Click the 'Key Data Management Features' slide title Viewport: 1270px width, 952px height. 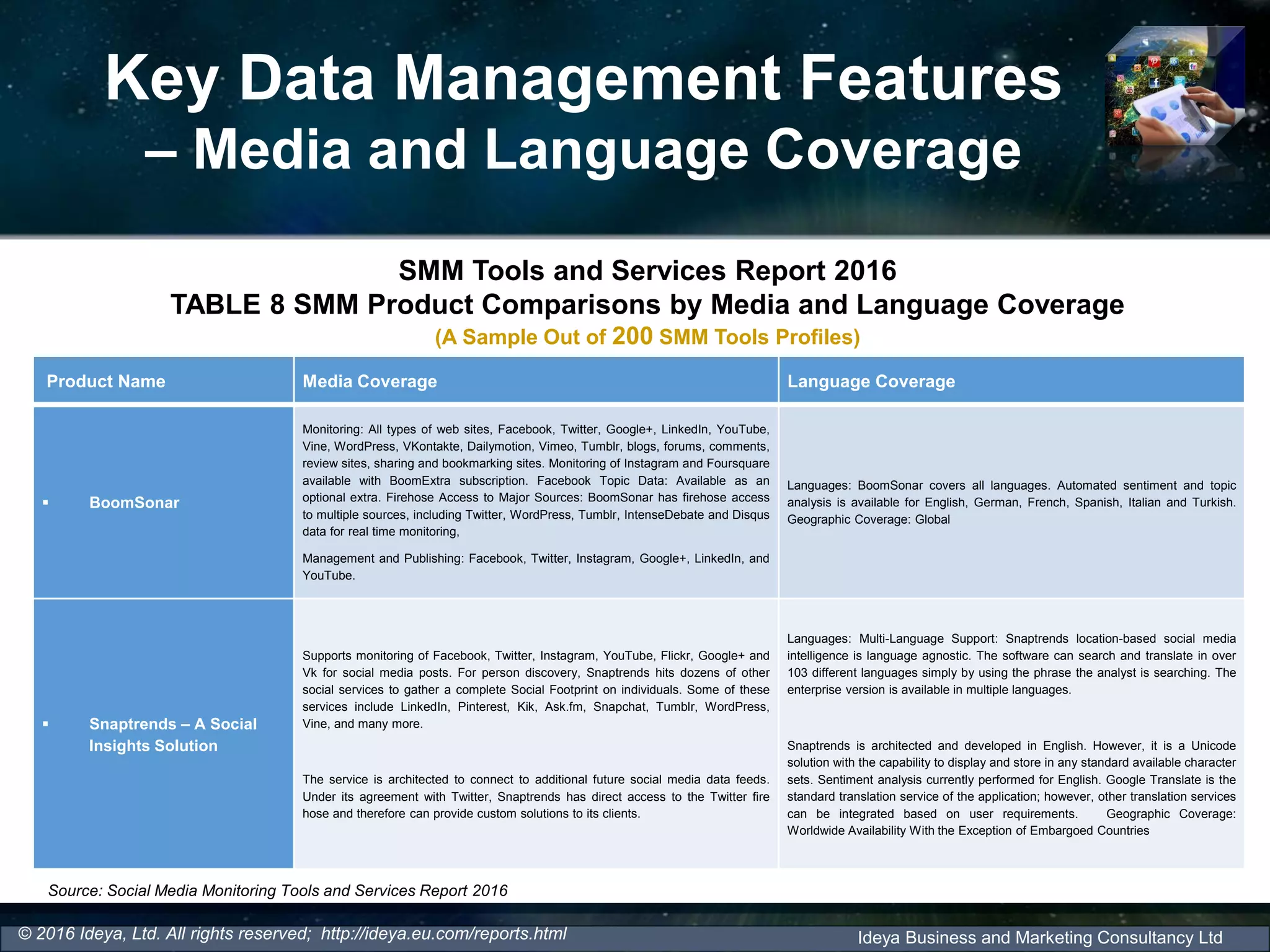pyautogui.click(x=583, y=78)
